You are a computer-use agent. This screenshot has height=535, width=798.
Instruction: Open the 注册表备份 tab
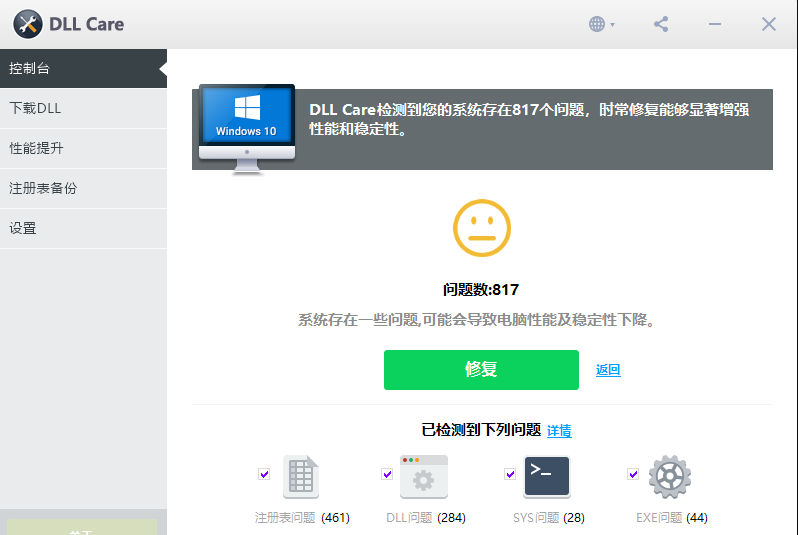83,188
